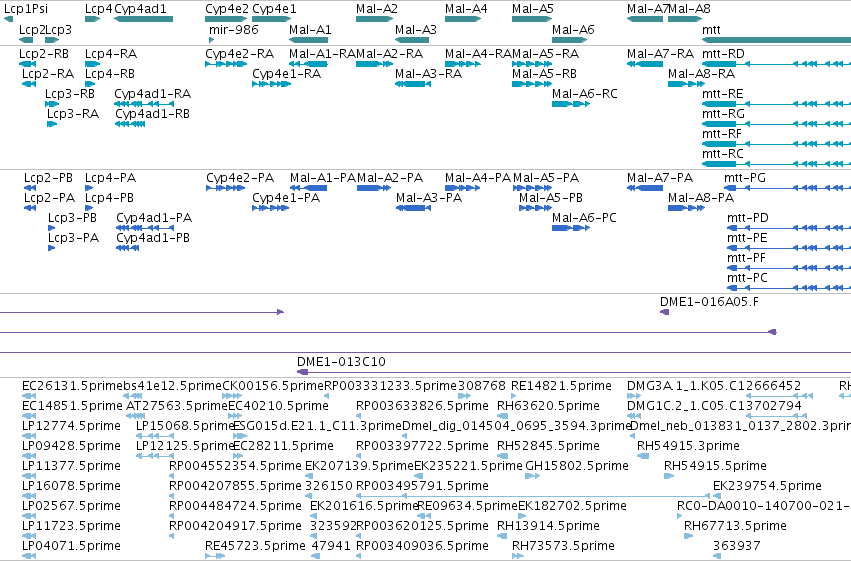The image size is (851, 561).
Task: Select the Cyp4e2-RA transcript label
Action: coord(239,54)
